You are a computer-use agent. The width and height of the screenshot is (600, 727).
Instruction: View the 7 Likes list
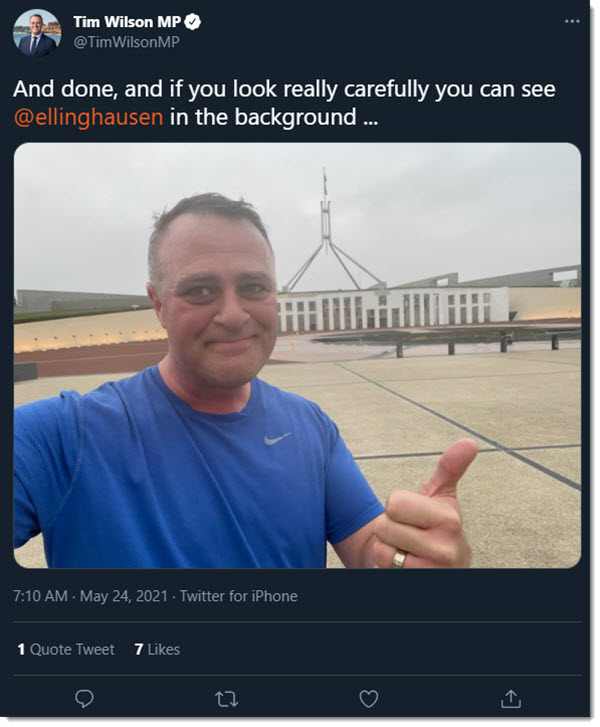click(157, 649)
